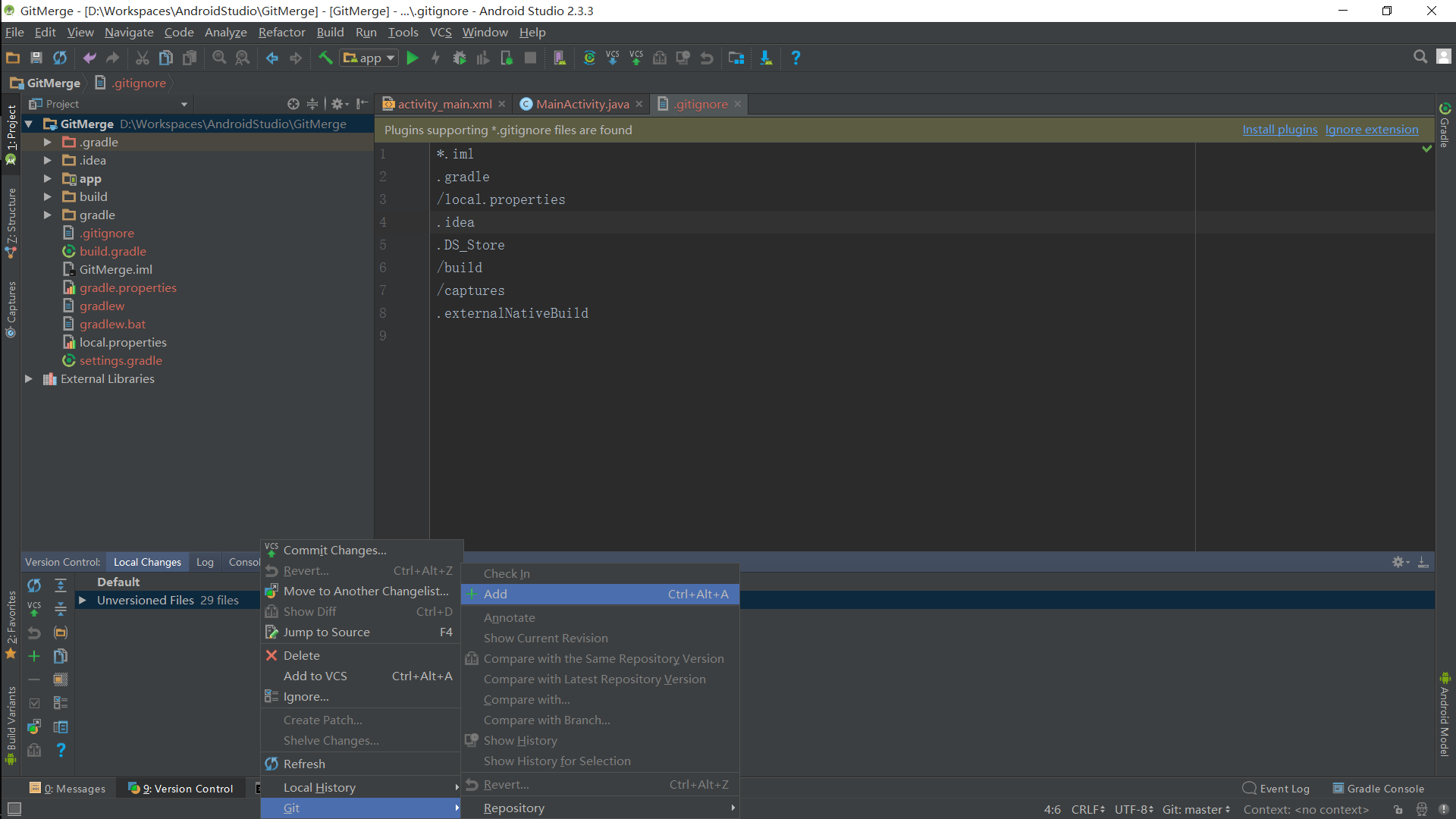
Task: Click the Synchronize toolbar icon
Action: point(59,58)
